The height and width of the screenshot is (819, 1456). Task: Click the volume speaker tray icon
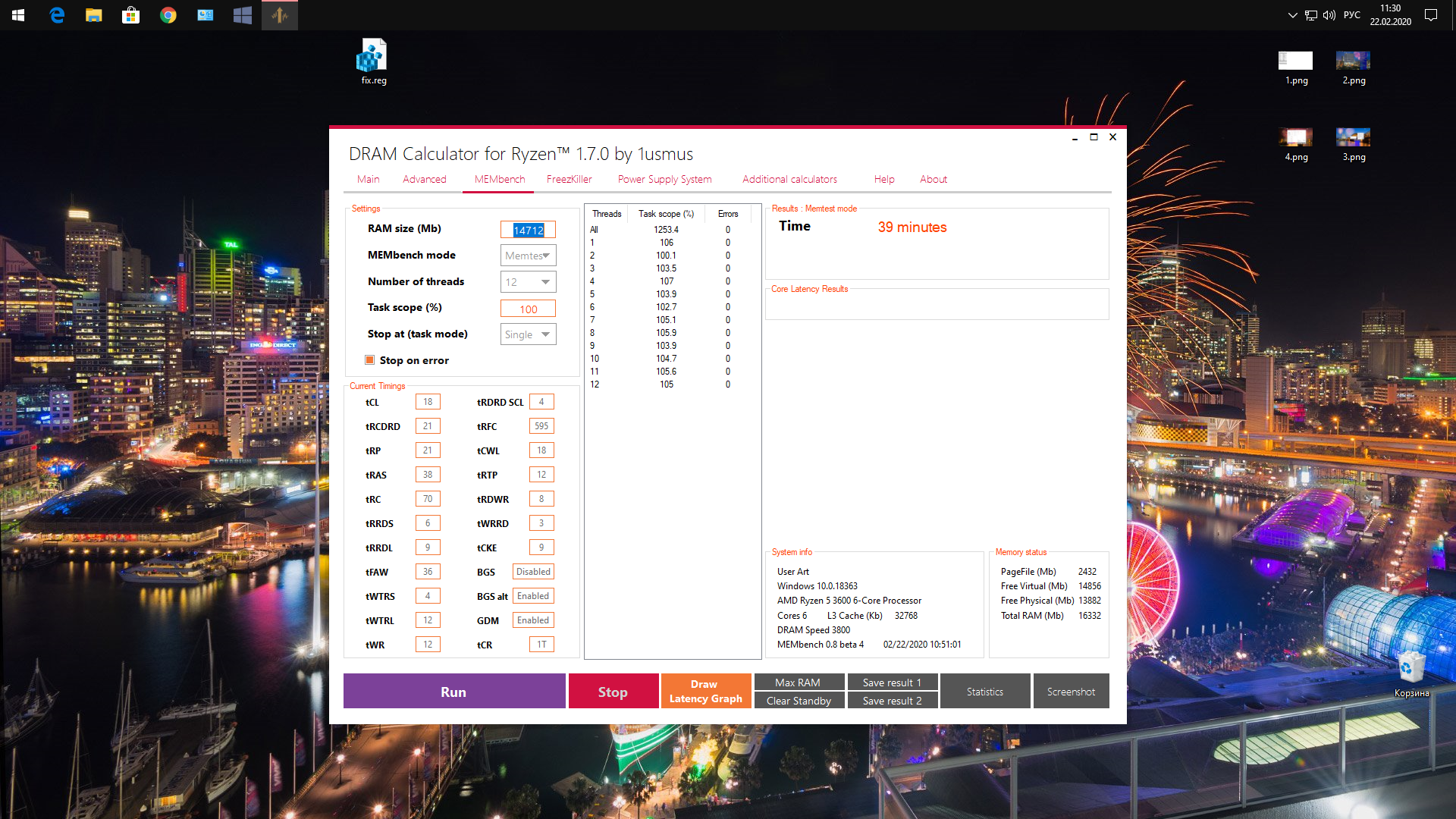1329,15
